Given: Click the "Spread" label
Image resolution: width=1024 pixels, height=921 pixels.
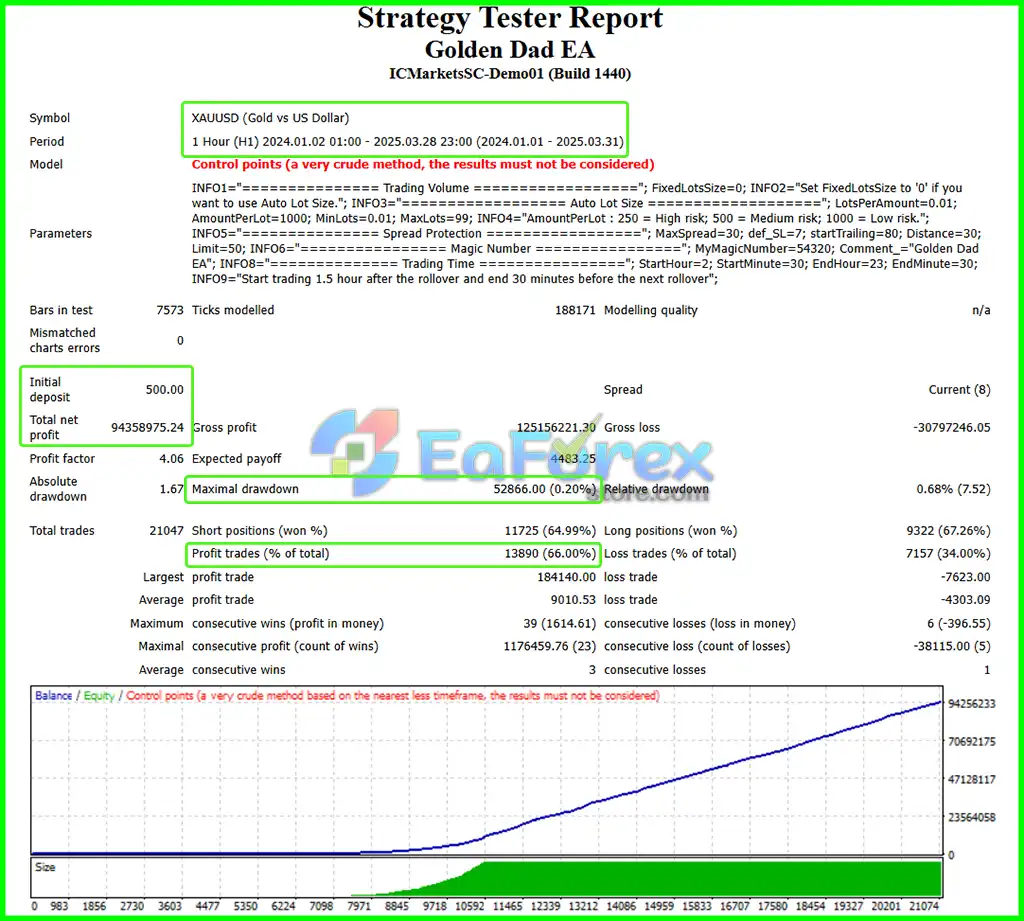Looking at the screenshot, I should (x=623, y=390).
